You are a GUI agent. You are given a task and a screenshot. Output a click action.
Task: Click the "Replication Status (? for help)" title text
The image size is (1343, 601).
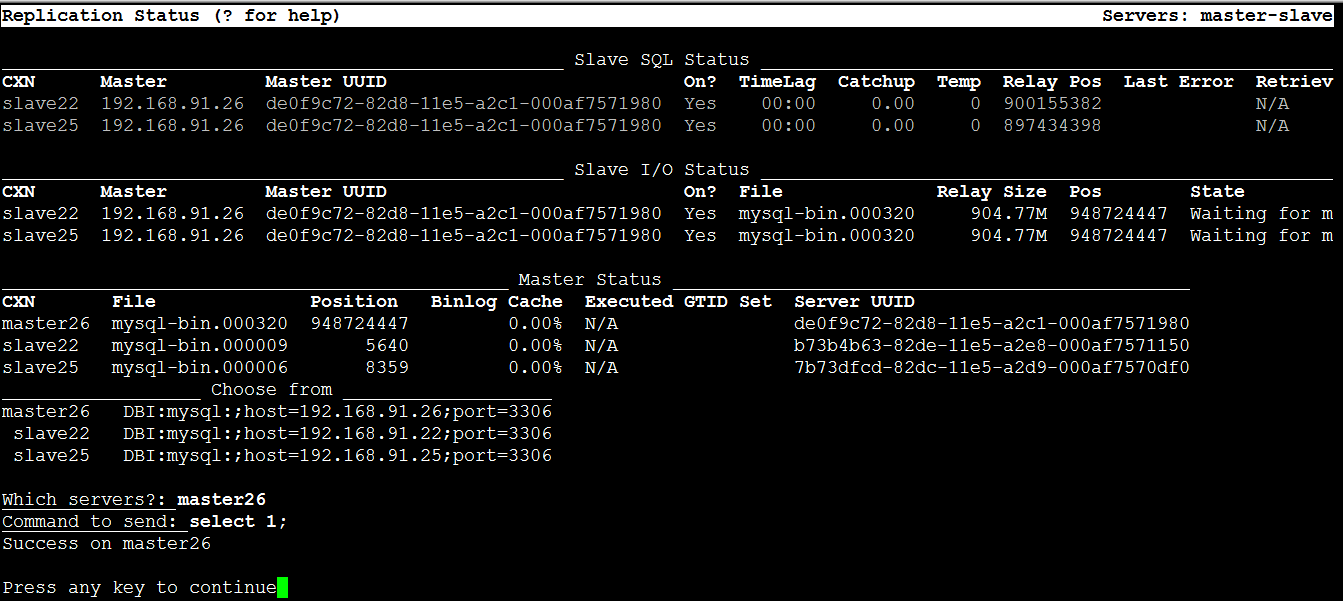(171, 16)
